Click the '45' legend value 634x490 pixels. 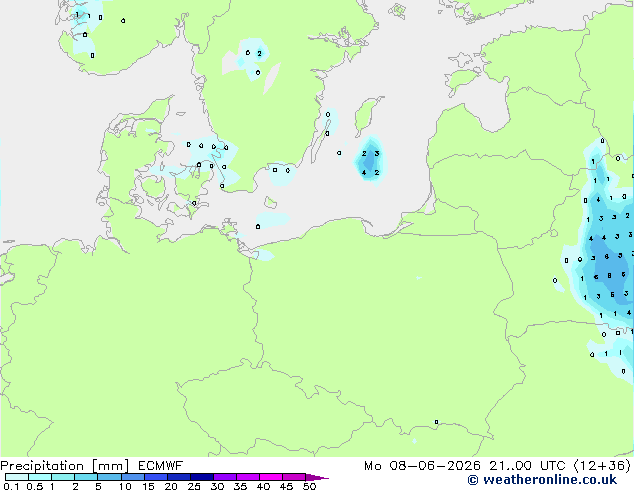tap(286, 486)
